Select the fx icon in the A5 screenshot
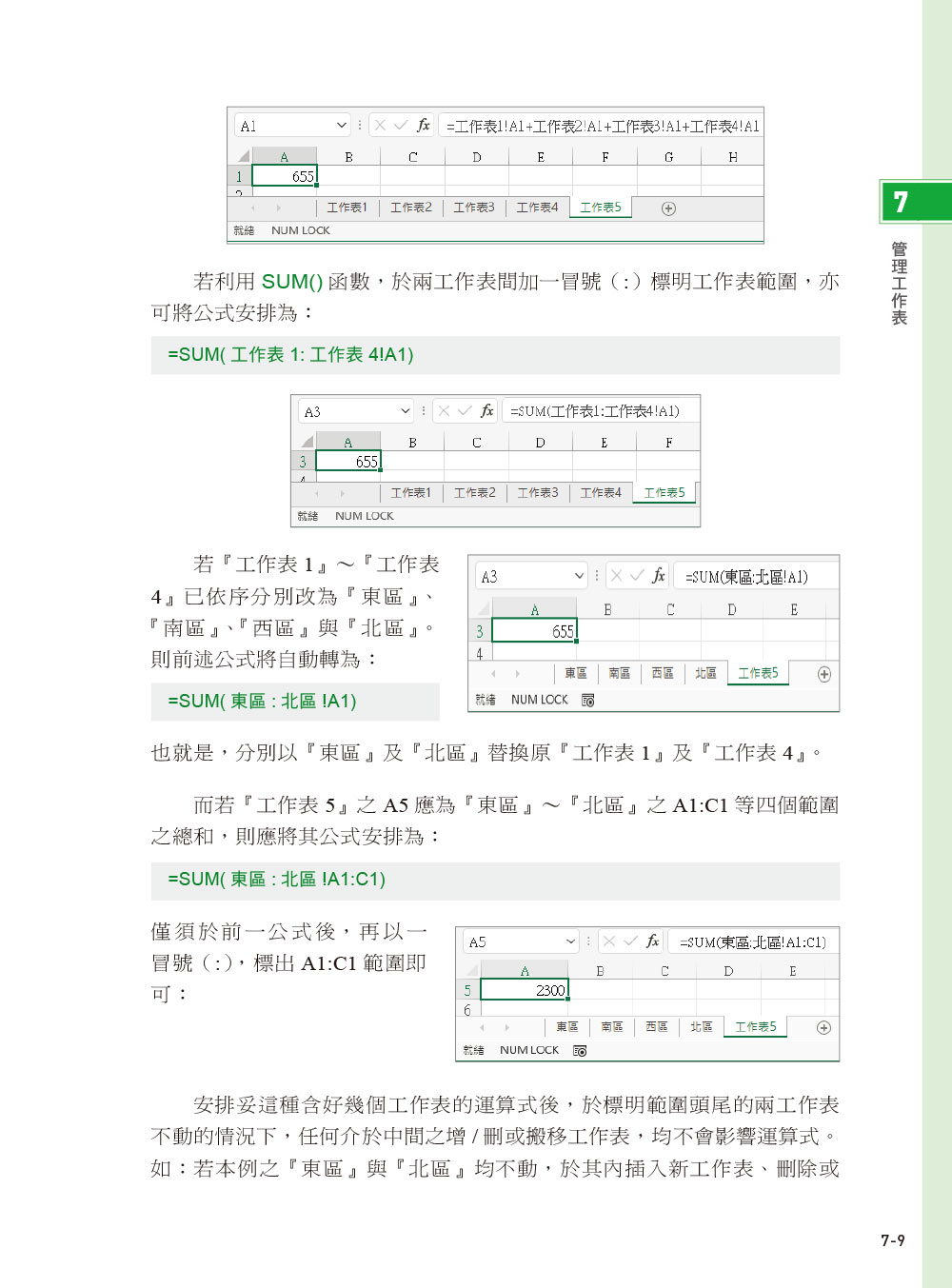The width and height of the screenshot is (952, 1288). pyautogui.click(x=653, y=941)
